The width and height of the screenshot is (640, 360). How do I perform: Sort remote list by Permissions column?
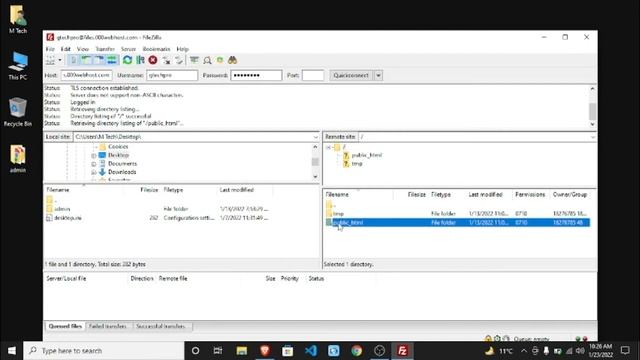tap(530, 195)
